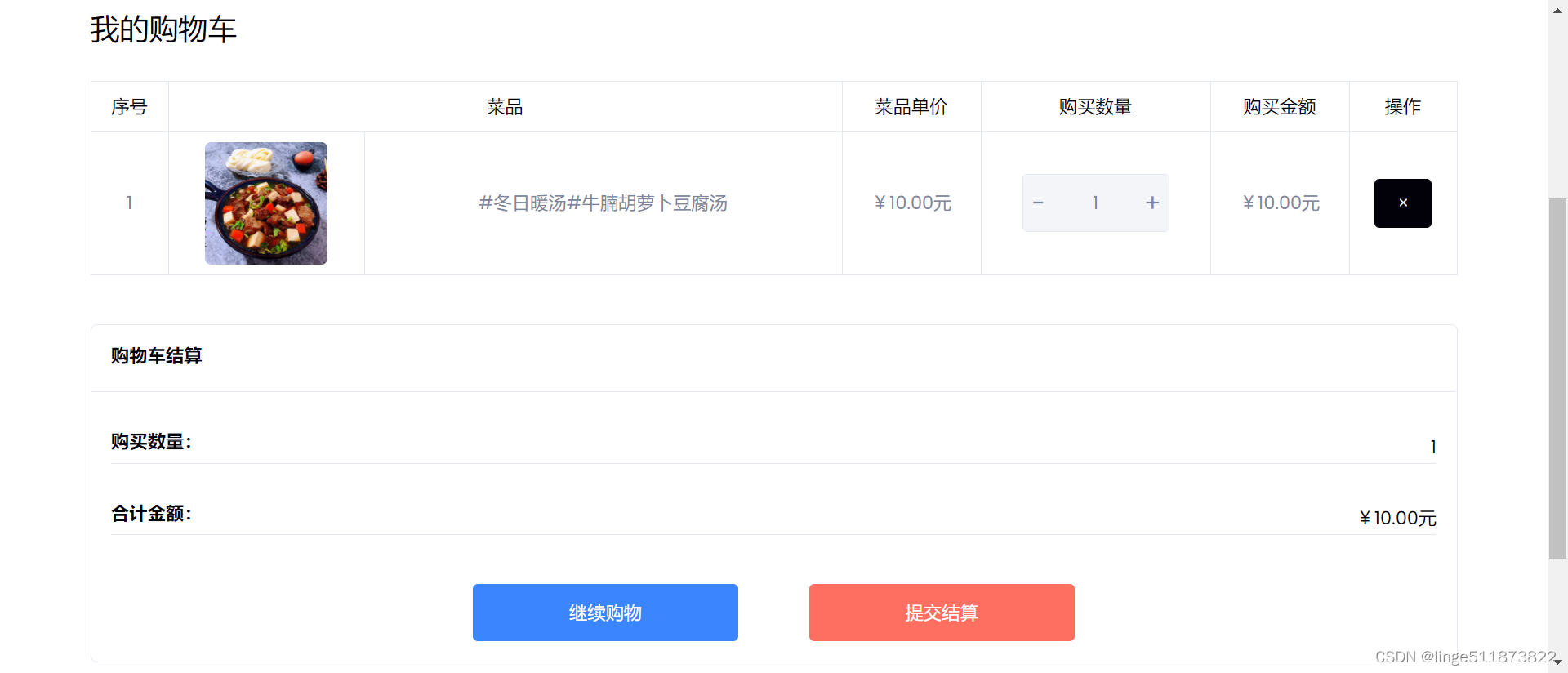Click the 操作 column header

coord(1403,107)
